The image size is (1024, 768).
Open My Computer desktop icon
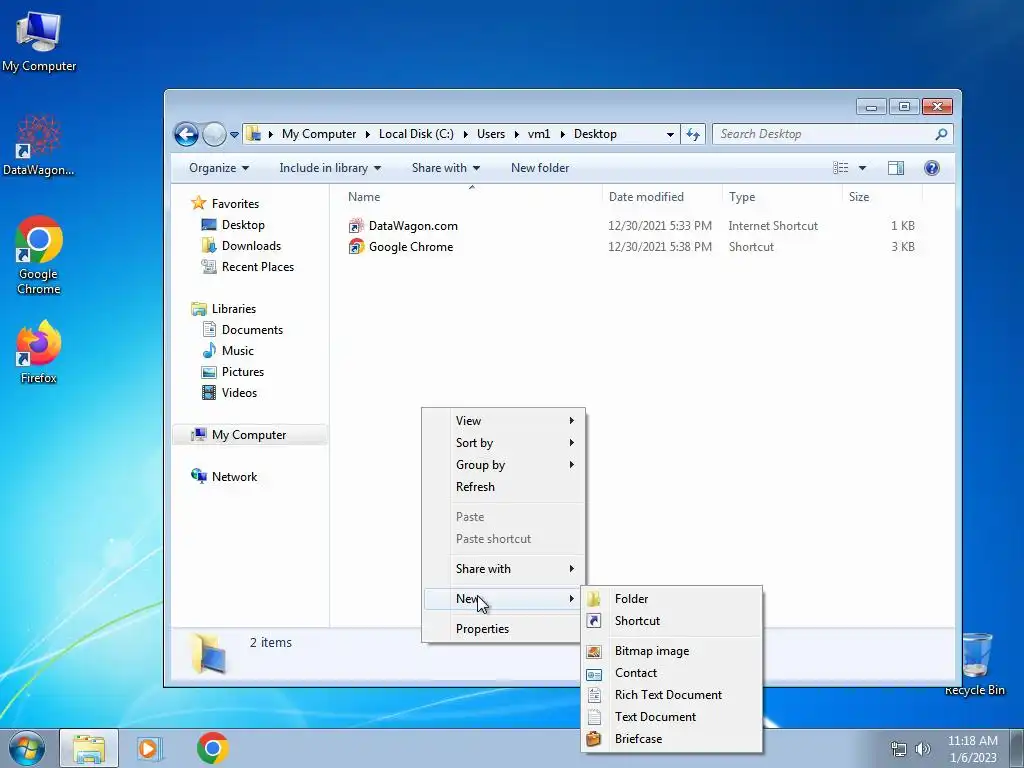(39, 40)
